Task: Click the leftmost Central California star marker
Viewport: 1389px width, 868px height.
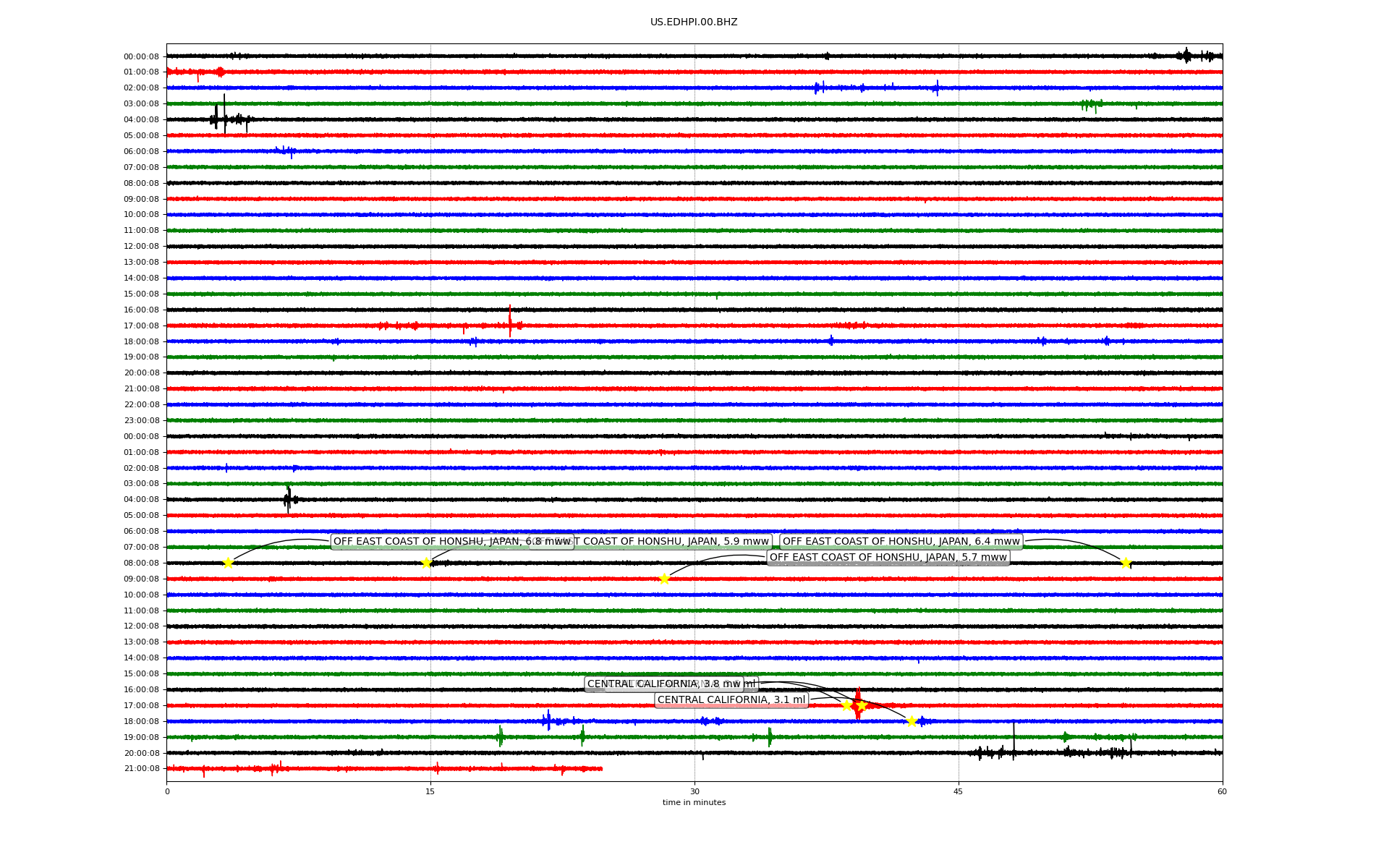Action: coord(846,705)
